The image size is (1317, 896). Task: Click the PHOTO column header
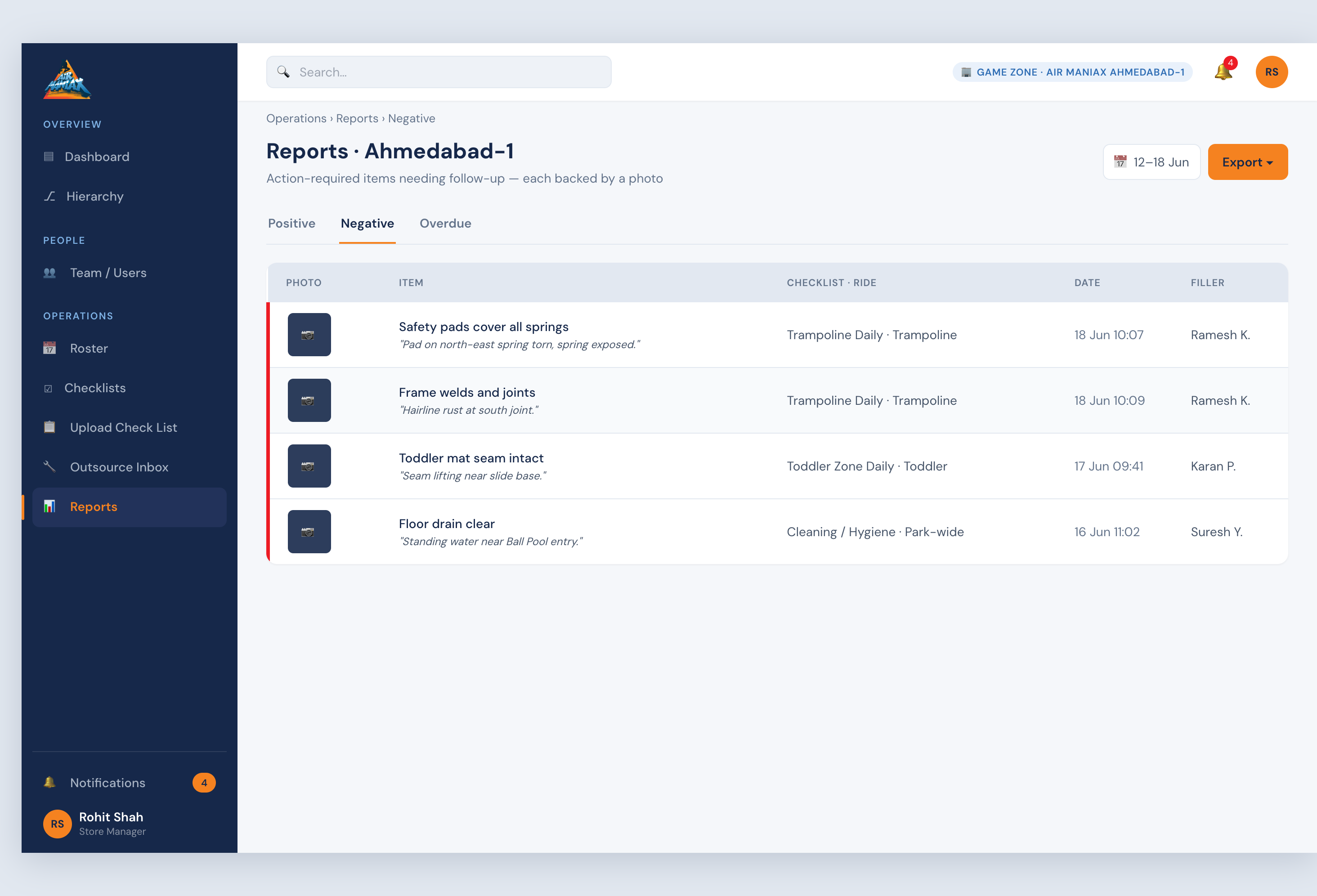click(304, 283)
